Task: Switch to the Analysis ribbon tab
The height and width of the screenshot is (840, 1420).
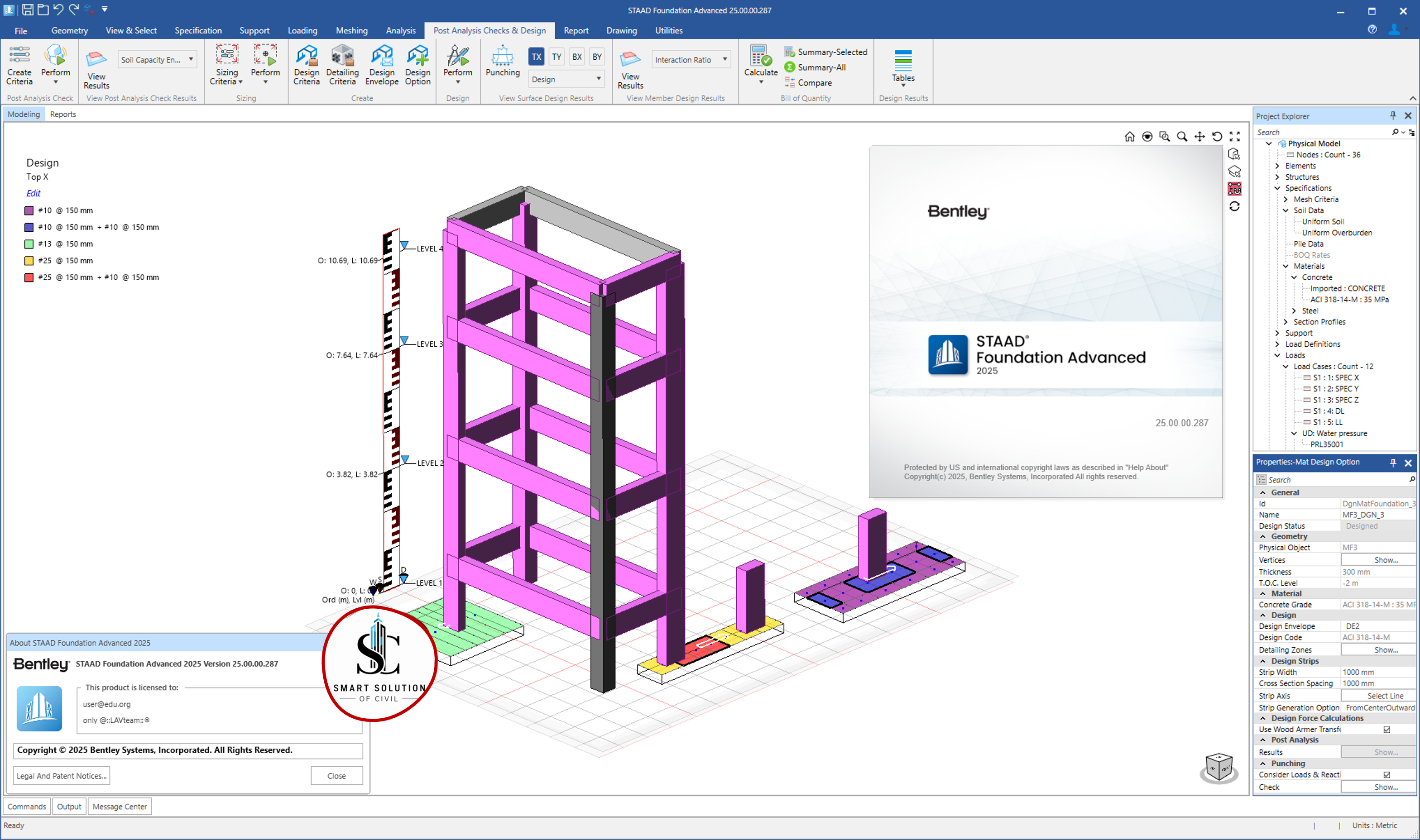Action: coord(400,31)
